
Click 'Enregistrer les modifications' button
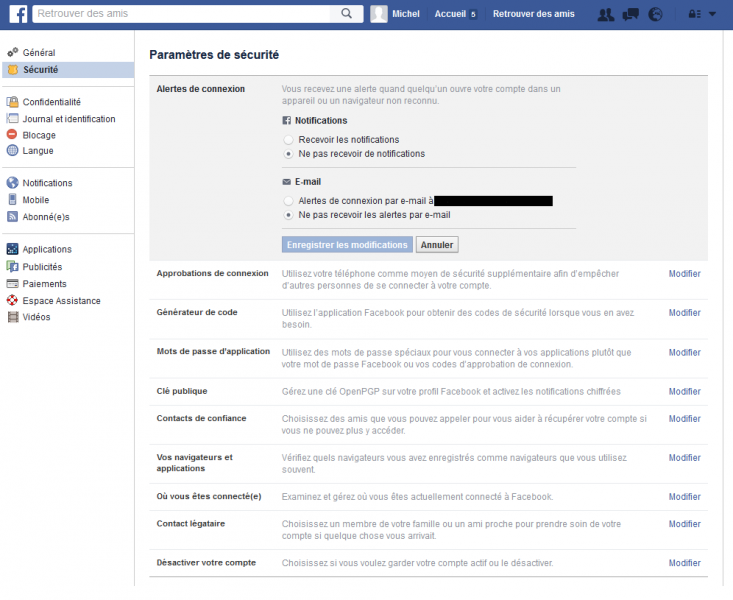[346, 245]
